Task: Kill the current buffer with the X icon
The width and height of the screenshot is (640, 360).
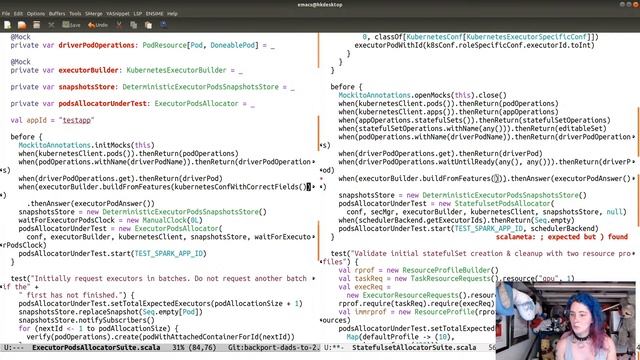Action: point(51,25)
